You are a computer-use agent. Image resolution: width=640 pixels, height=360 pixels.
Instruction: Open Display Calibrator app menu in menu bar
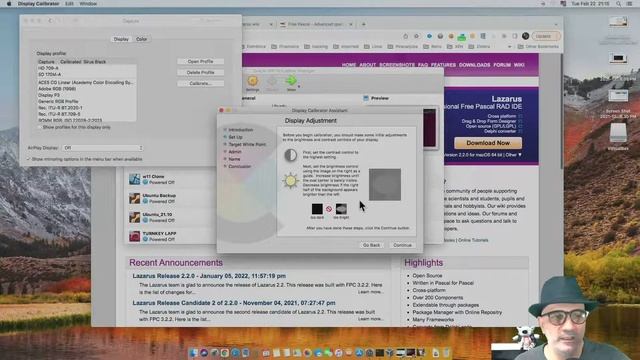[x=38, y=4]
